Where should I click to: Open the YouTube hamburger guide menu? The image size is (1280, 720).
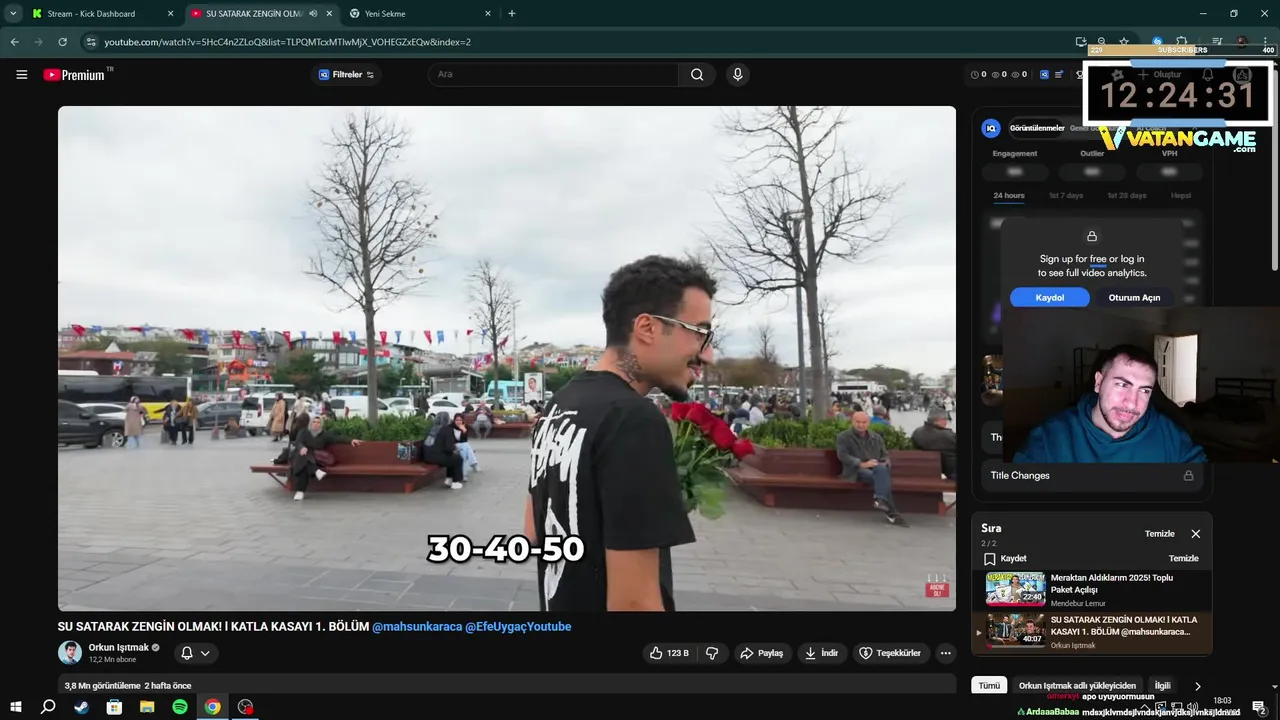(x=21, y=74)
